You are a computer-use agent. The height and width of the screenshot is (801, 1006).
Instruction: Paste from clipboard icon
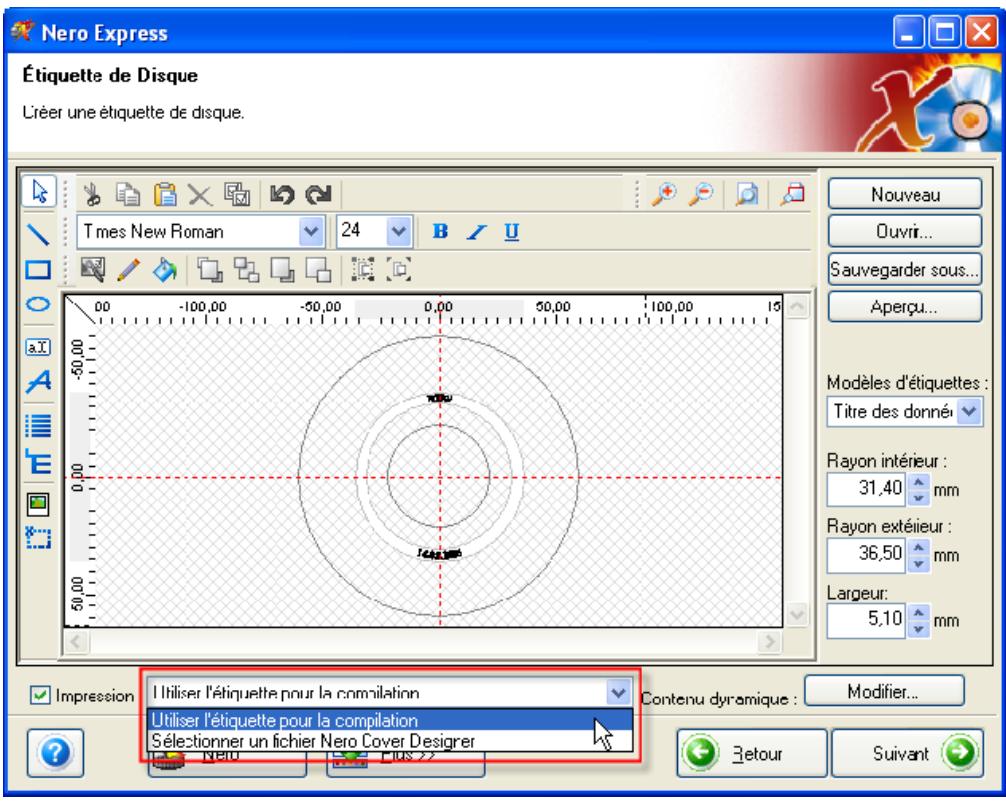pos(165,194)
